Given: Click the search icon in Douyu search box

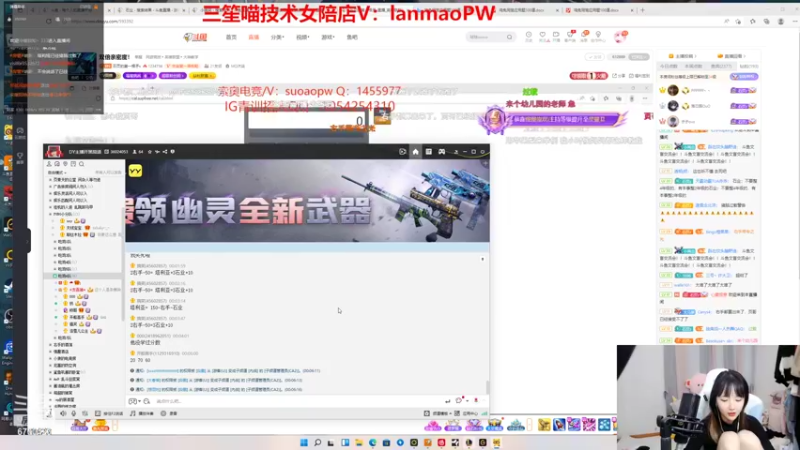Looking at the screenshot, I should 509,37.
